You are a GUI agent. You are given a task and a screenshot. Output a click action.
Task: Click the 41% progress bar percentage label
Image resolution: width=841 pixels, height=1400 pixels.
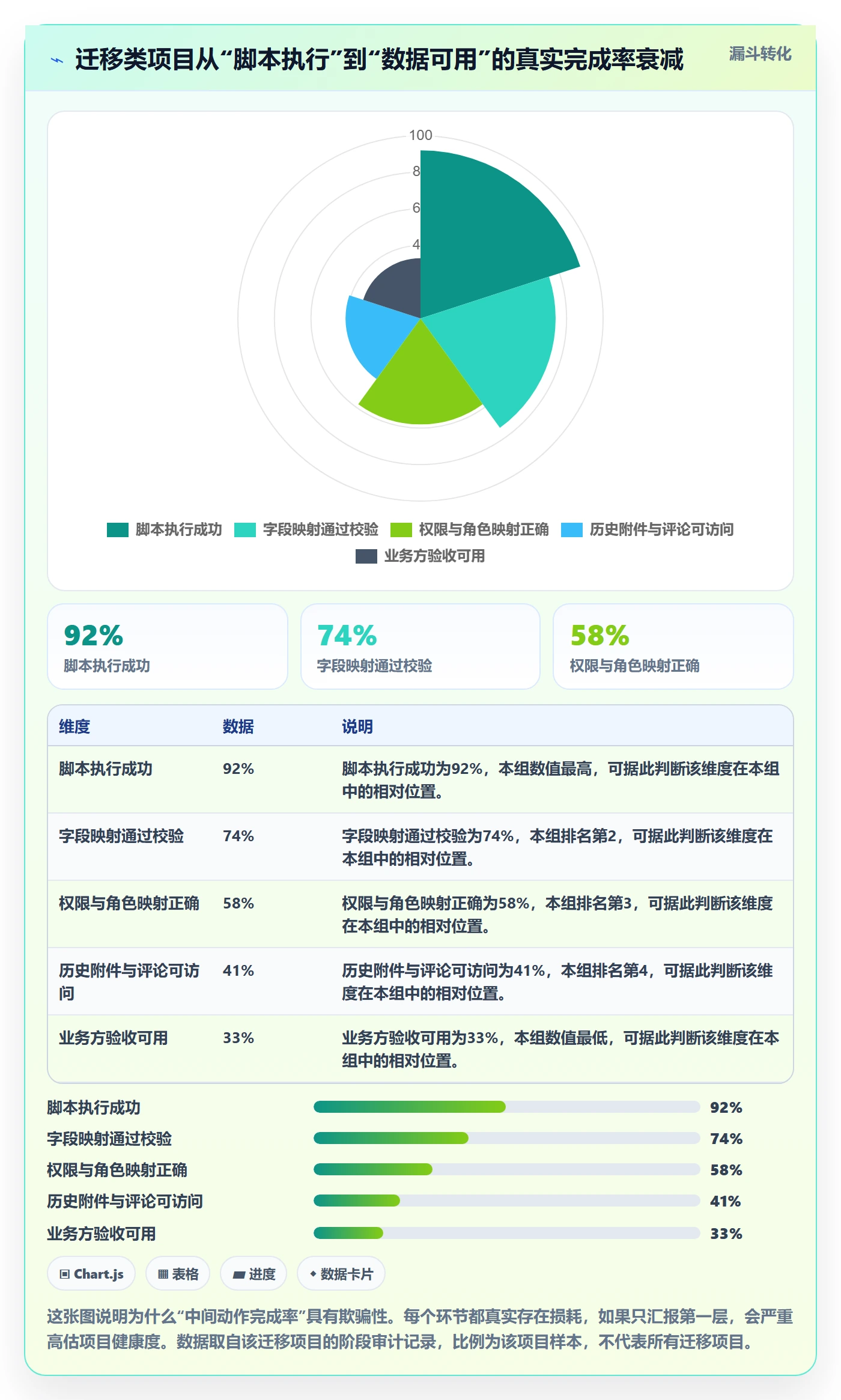coord(726,1201)
